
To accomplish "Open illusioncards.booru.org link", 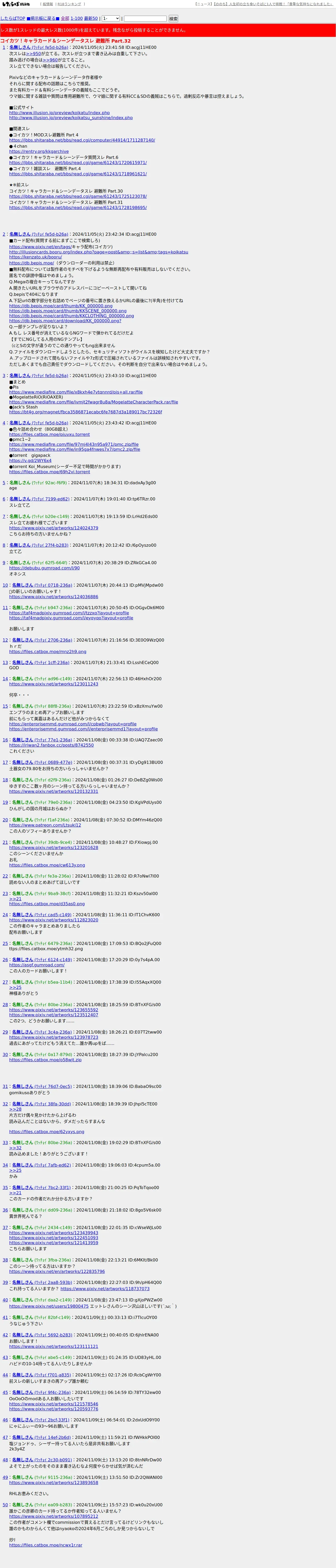I will click(x=99, y=252).
